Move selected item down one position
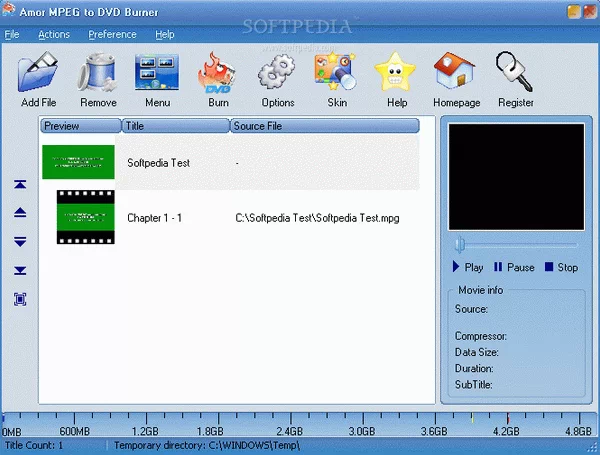600x455 pixels. [20, 241]
